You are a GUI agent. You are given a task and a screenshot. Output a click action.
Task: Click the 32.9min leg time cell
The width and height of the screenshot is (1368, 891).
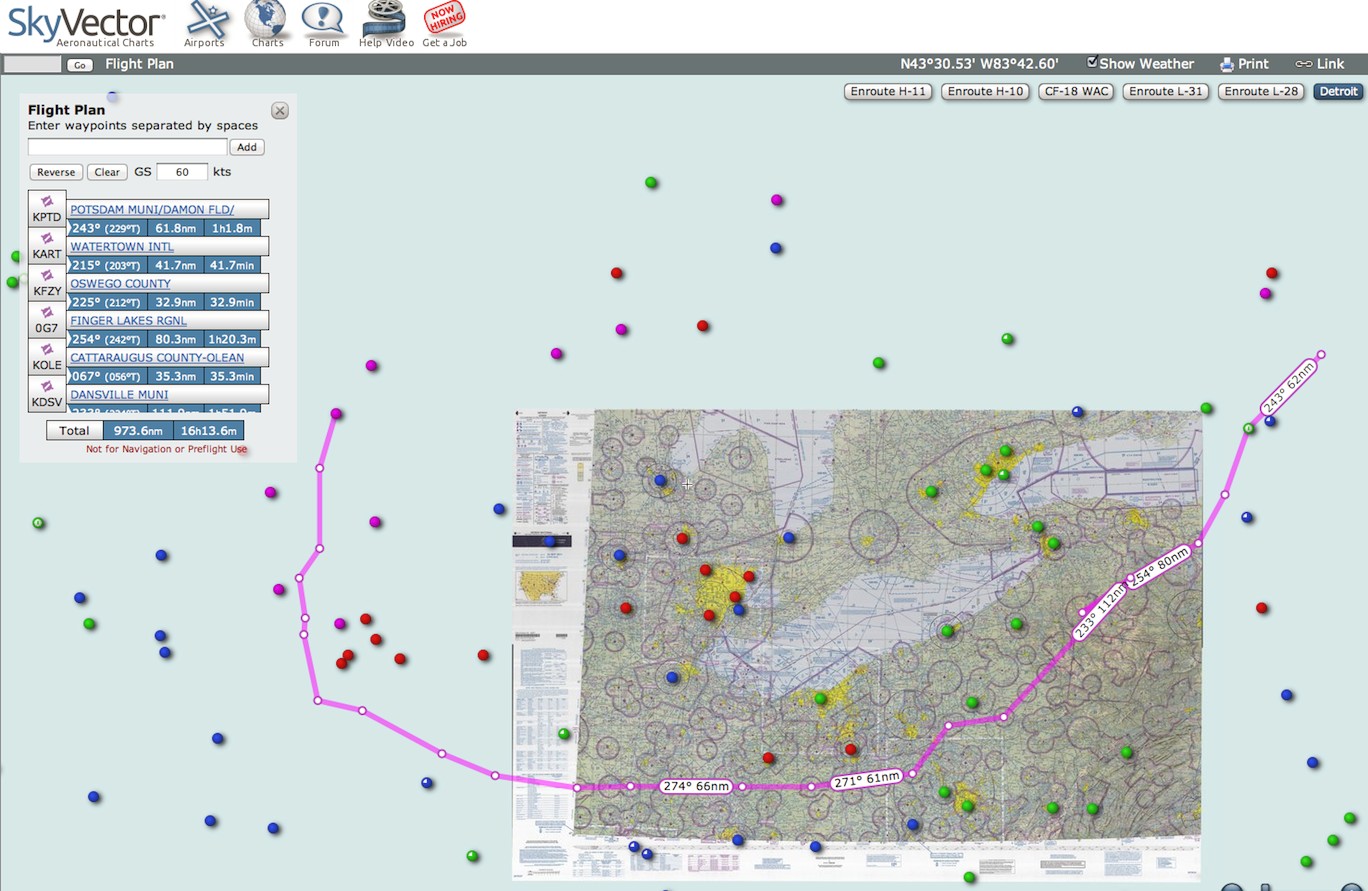click(232, 302)
